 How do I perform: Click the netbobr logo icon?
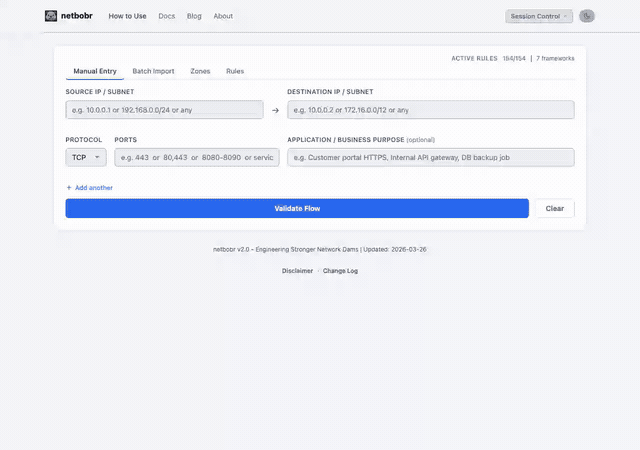pos(51,16)
